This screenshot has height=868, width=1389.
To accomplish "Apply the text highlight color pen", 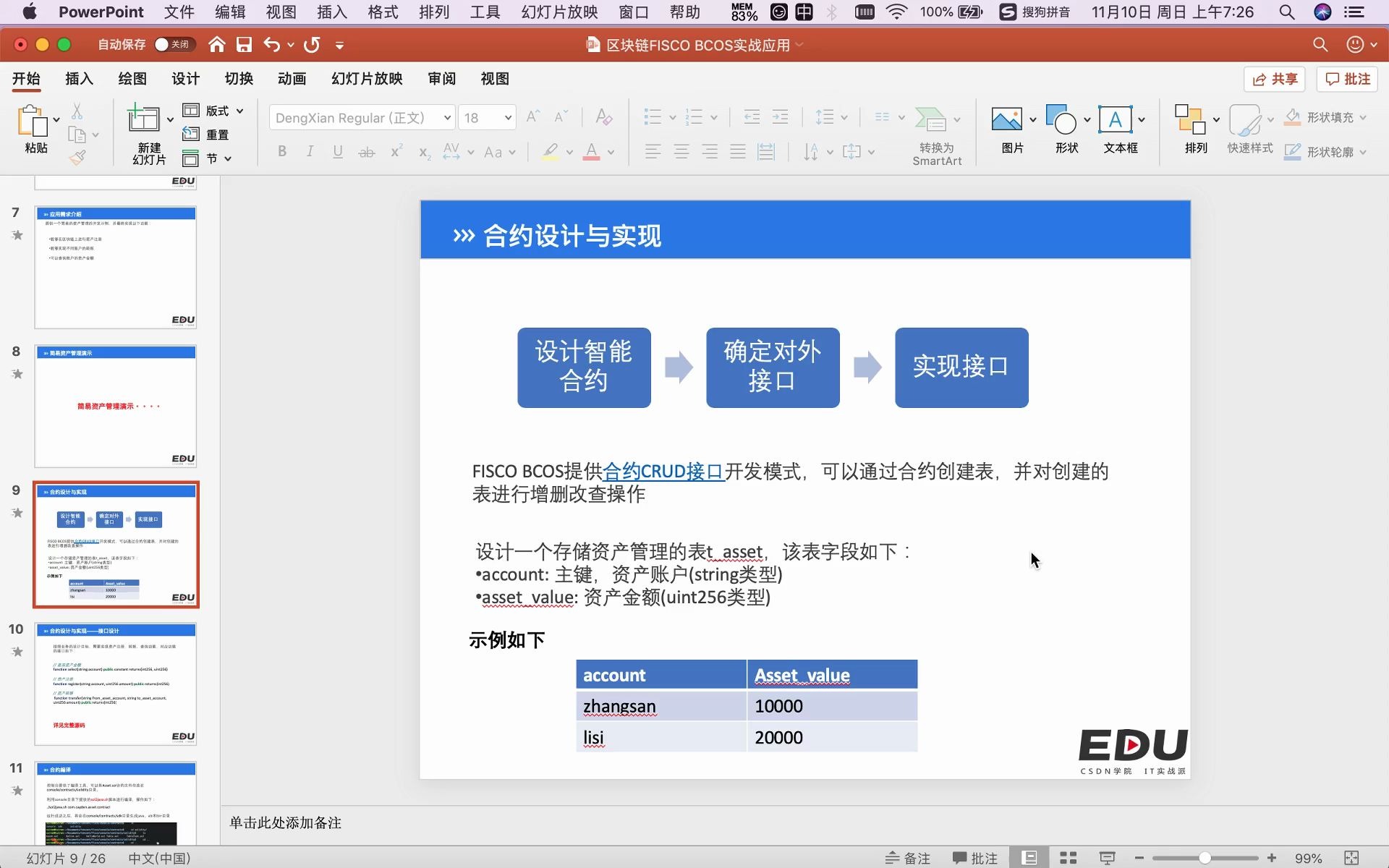I will tap(550, 152).
